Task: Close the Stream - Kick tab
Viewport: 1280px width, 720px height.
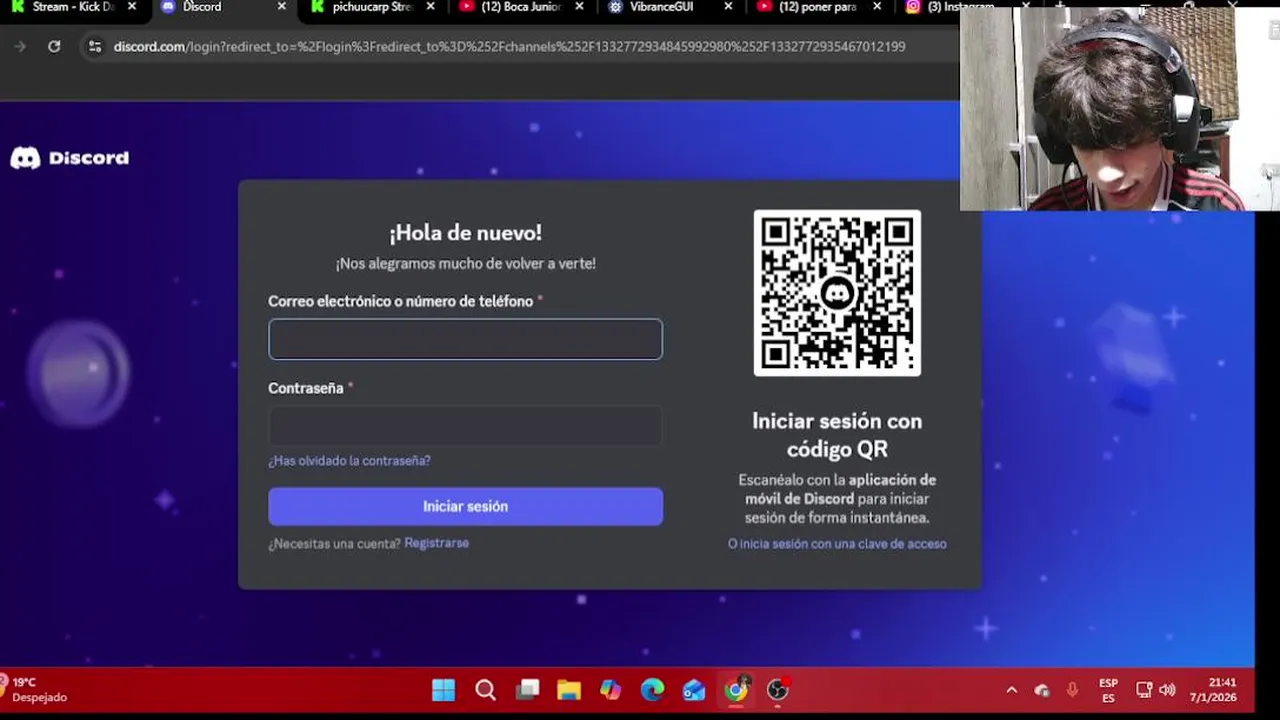Action: pyautogui.click(x=132, y=7)
